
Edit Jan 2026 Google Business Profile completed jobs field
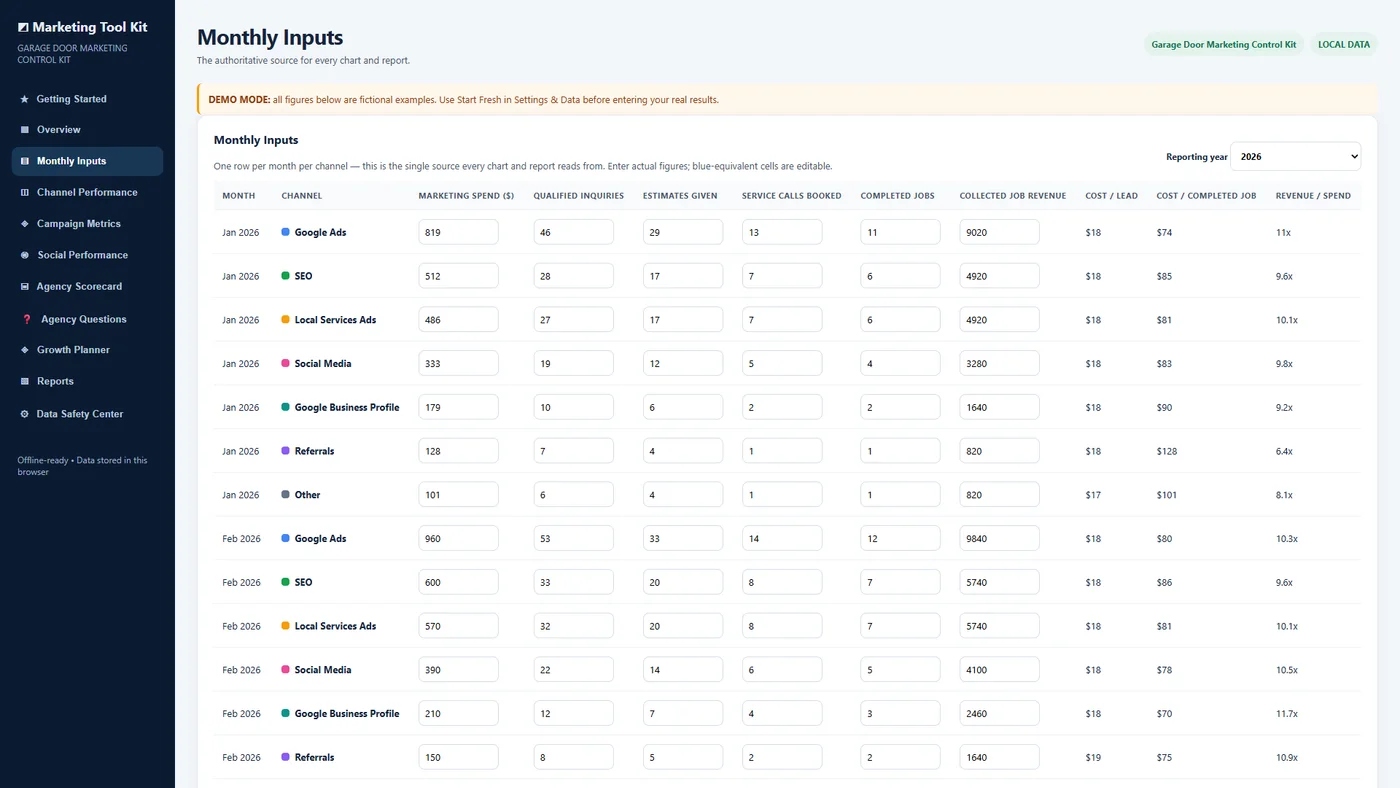pyautogui.click(x=900, y=408)
